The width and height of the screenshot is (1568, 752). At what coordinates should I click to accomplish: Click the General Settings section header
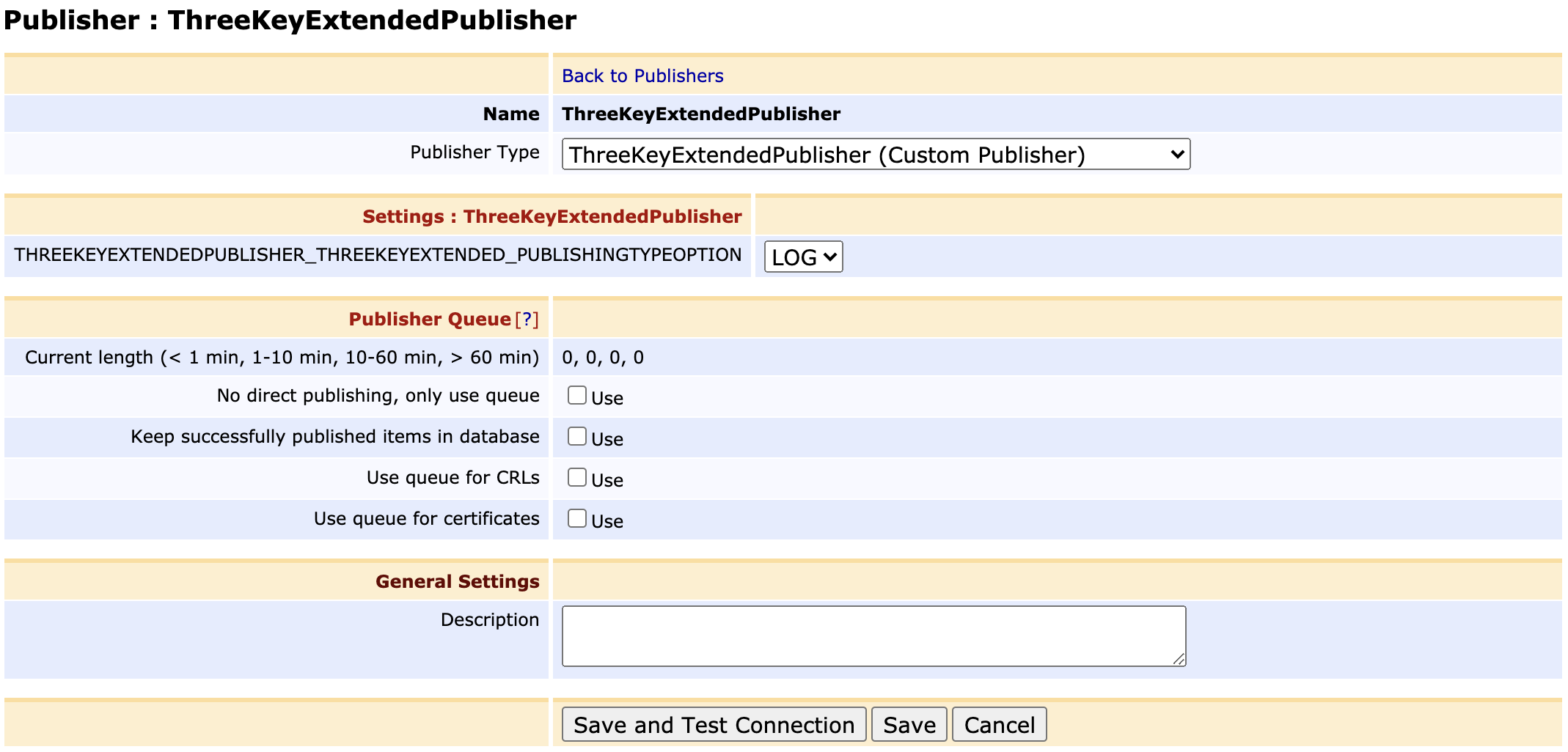pyautogui.click(x=457, y=580)
